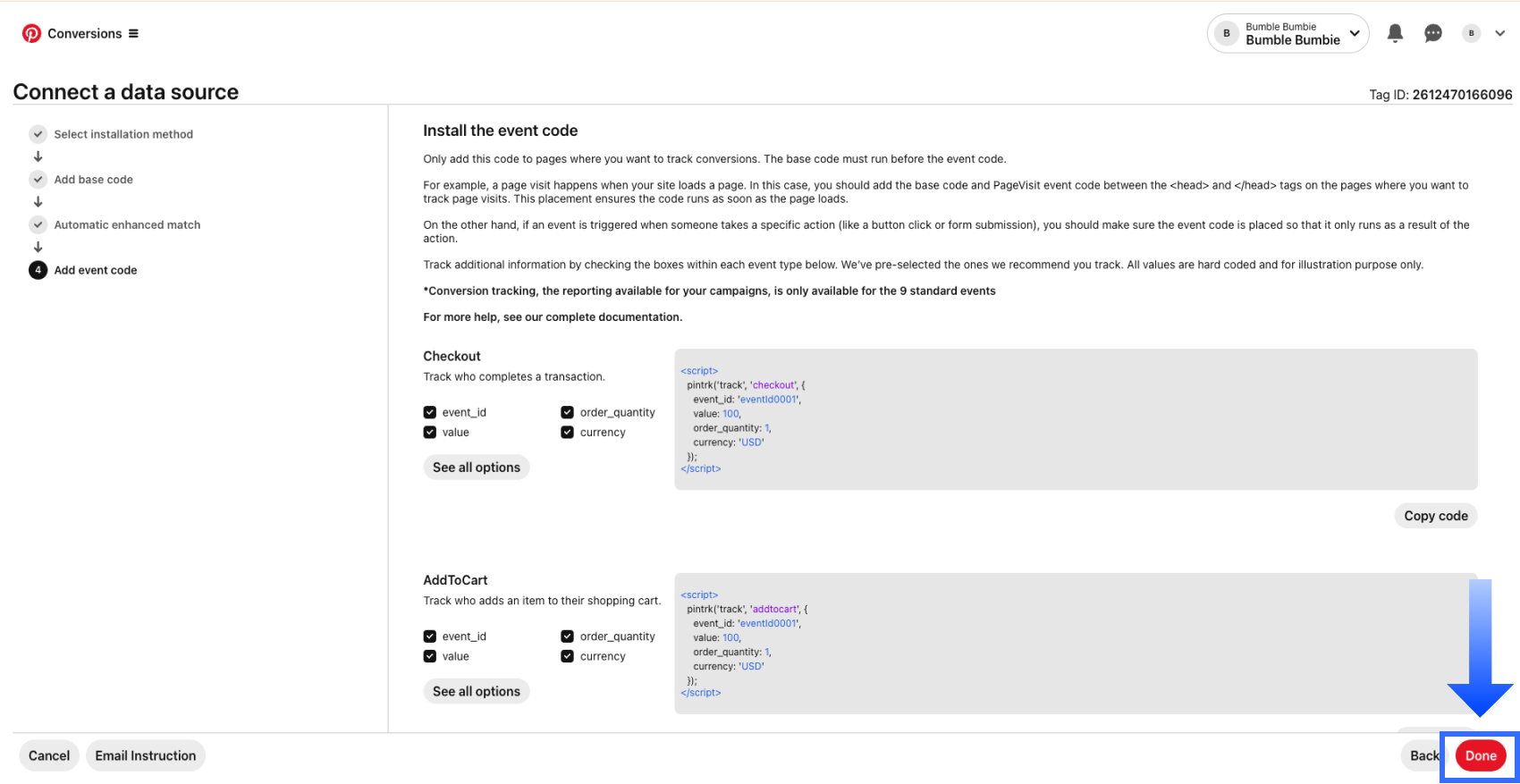
Task: Uncheck event_id under Checkout
Action: tap(430, 412)
